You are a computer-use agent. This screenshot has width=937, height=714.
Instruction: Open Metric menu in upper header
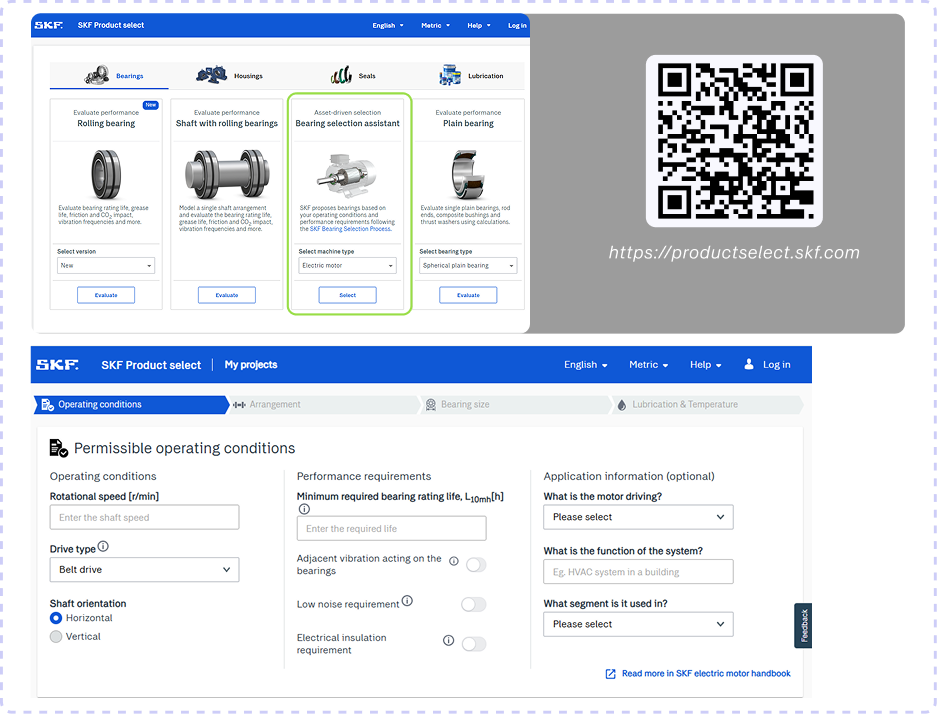coord(435,25)
